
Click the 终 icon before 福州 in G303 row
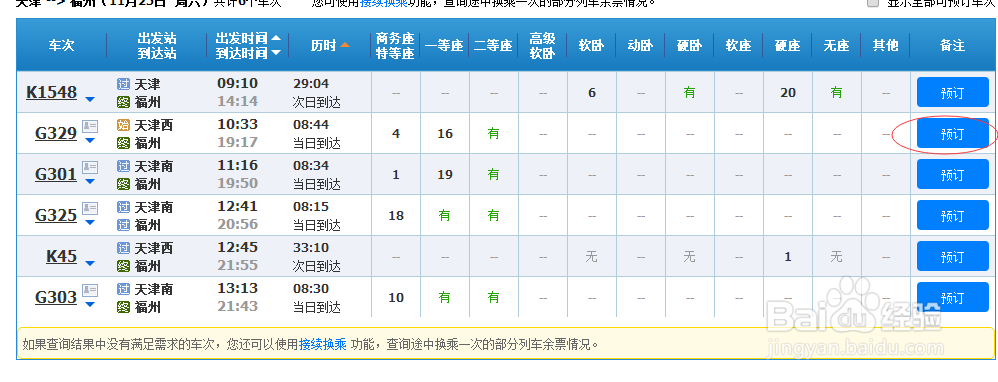(123, 307)
